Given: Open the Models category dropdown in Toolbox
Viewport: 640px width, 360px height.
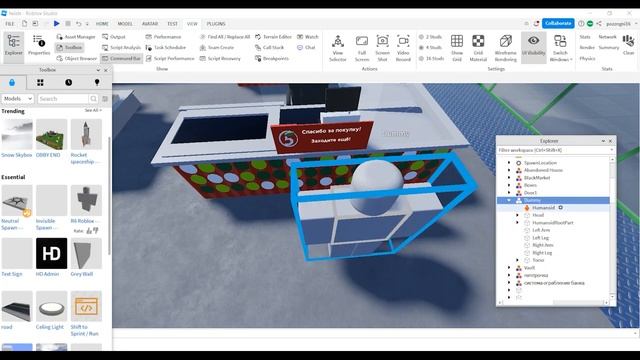Looking at the screenshot, I should click(x=18, y=99).
